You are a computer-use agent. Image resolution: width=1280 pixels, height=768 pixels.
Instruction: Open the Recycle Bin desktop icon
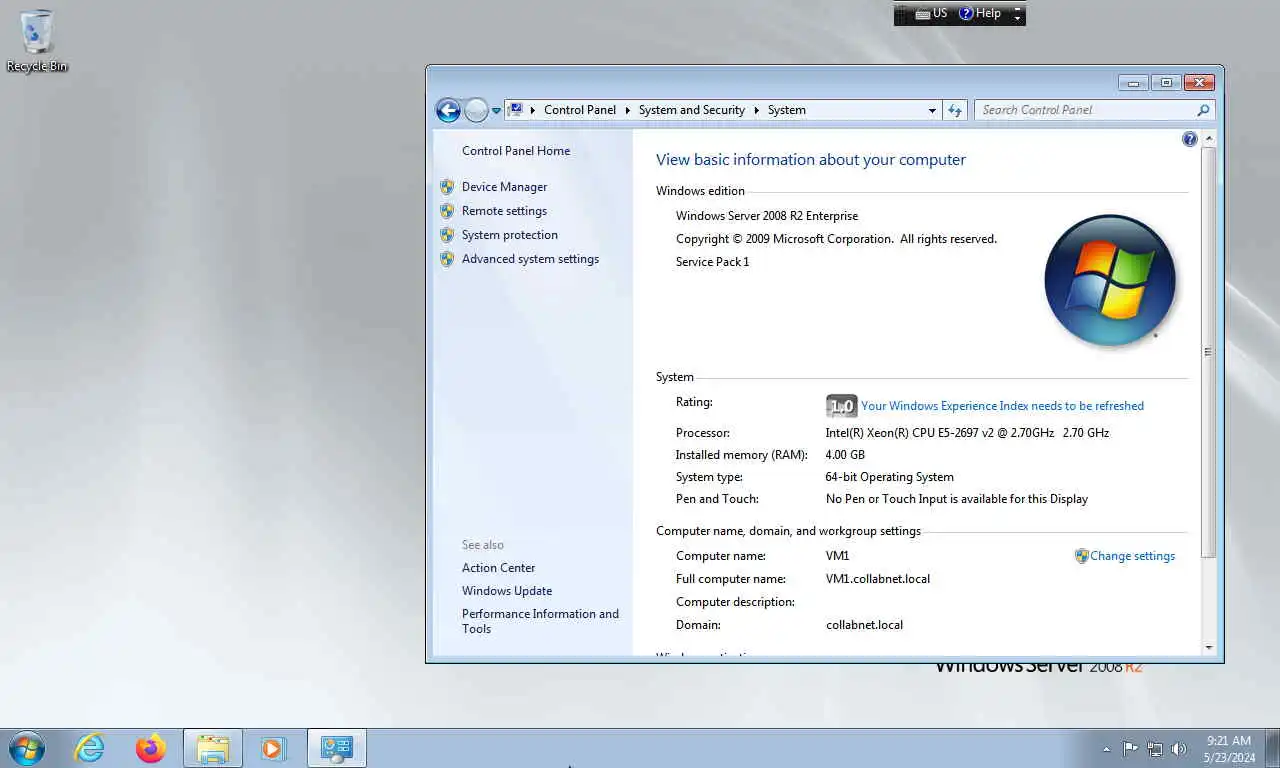pos(36,41)
